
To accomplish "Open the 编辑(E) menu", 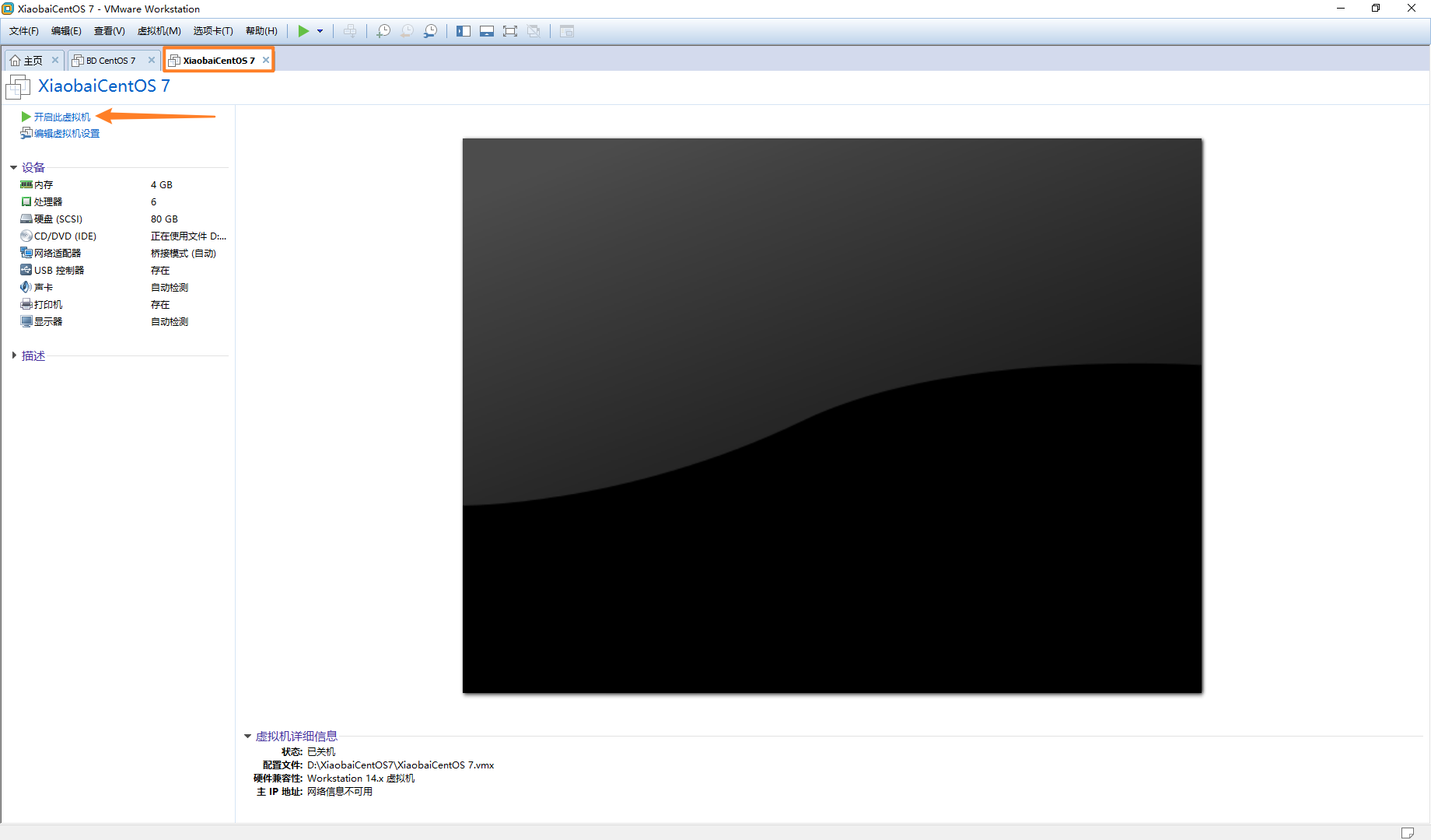I will tap(66, 31).
